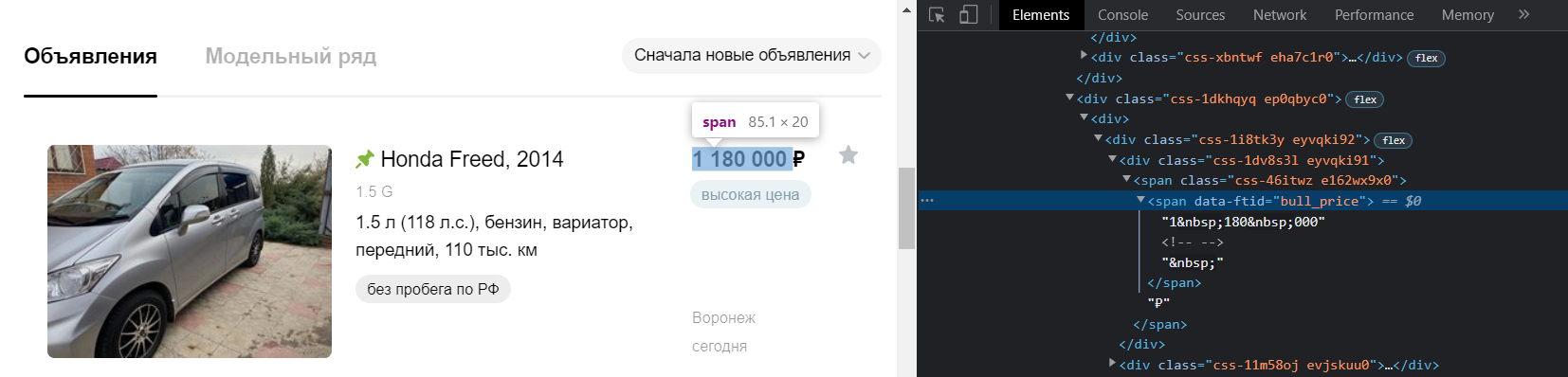This screenshot has height=377, width=1568.
Task: Click the сегодня date text
Action: [x=720, y=346]
